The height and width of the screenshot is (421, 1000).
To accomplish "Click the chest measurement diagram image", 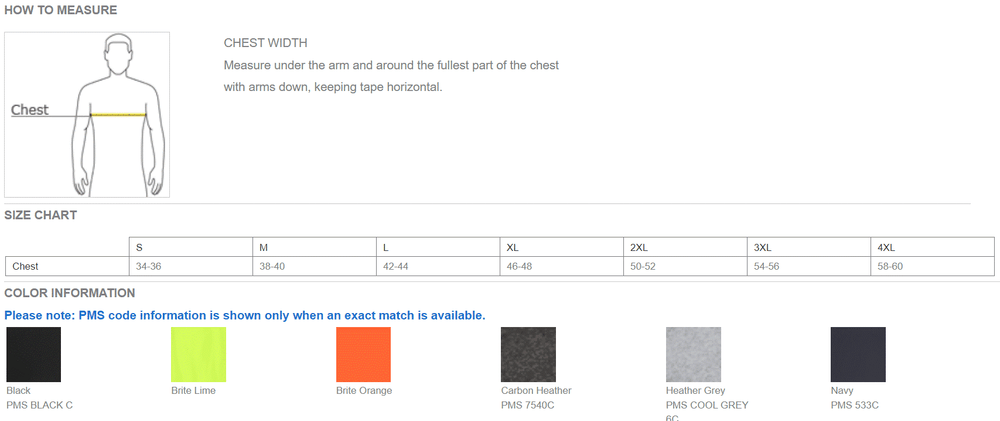I will pyautogui.click(x=87, y=114).
